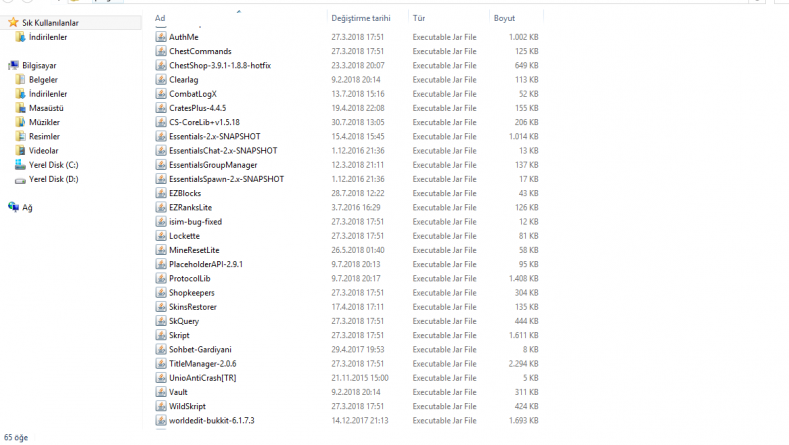The height and width of the screenshot is (445, 789).
Task: Click the 2.294 KB size value
Action: pos(523,363)
